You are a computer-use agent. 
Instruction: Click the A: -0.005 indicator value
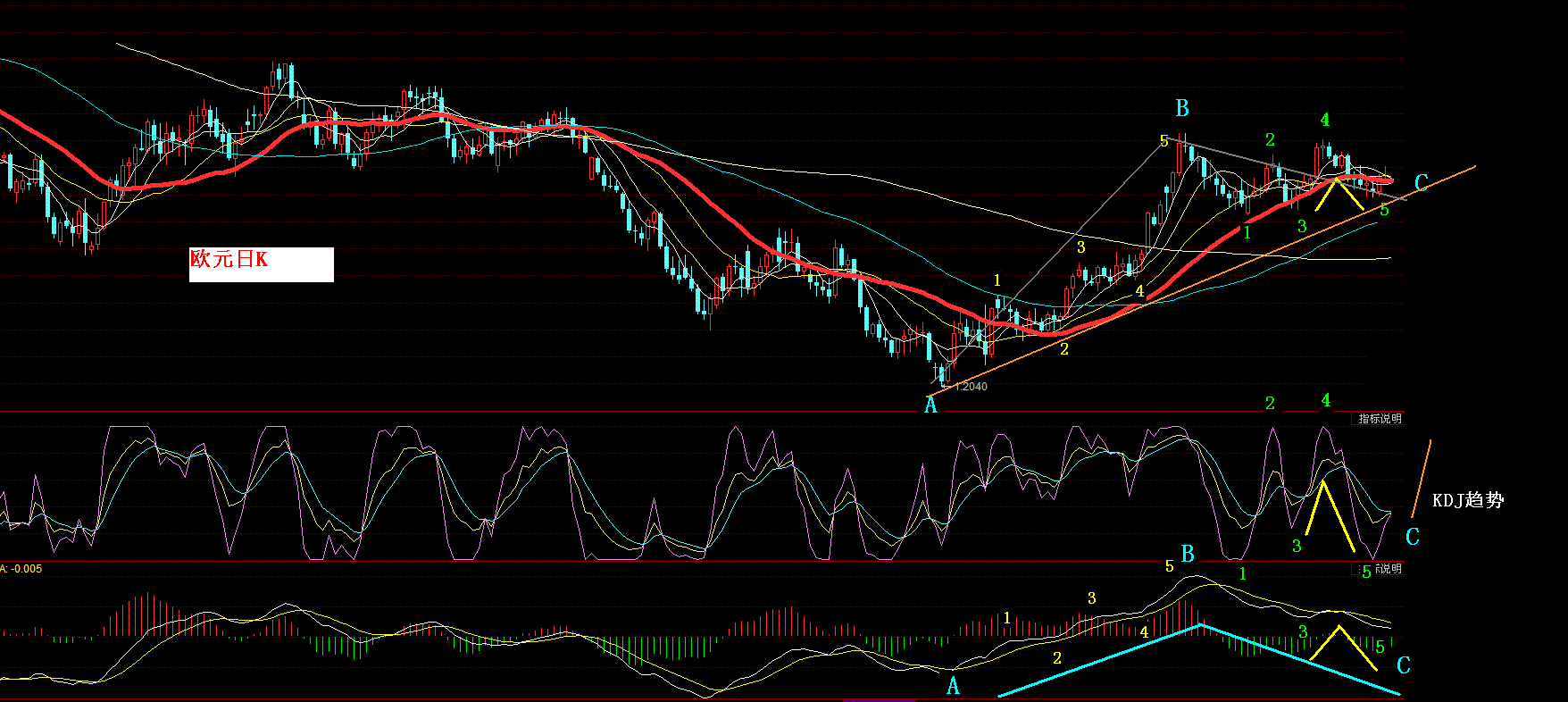21,569
